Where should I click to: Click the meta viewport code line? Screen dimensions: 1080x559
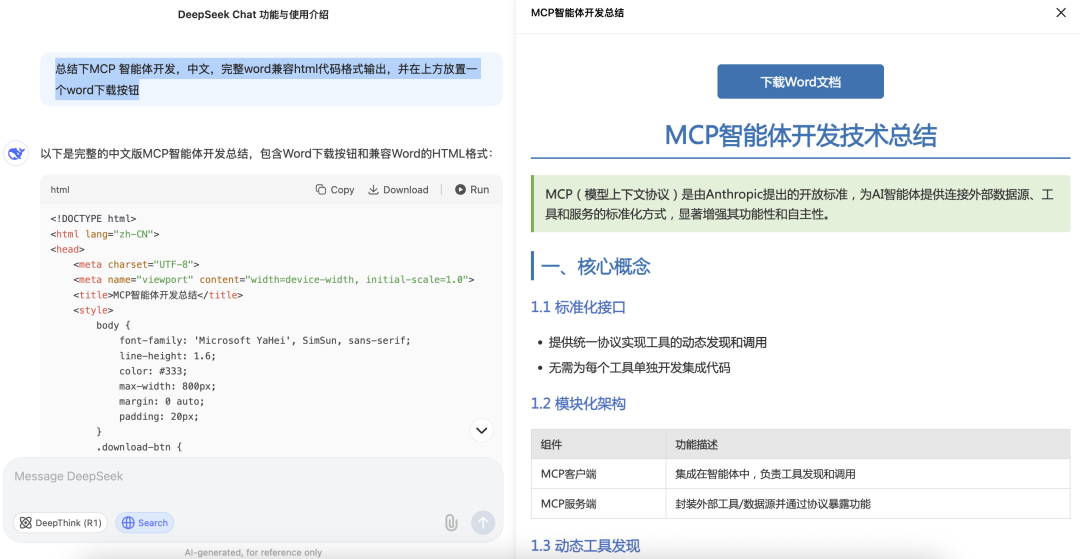274,280
